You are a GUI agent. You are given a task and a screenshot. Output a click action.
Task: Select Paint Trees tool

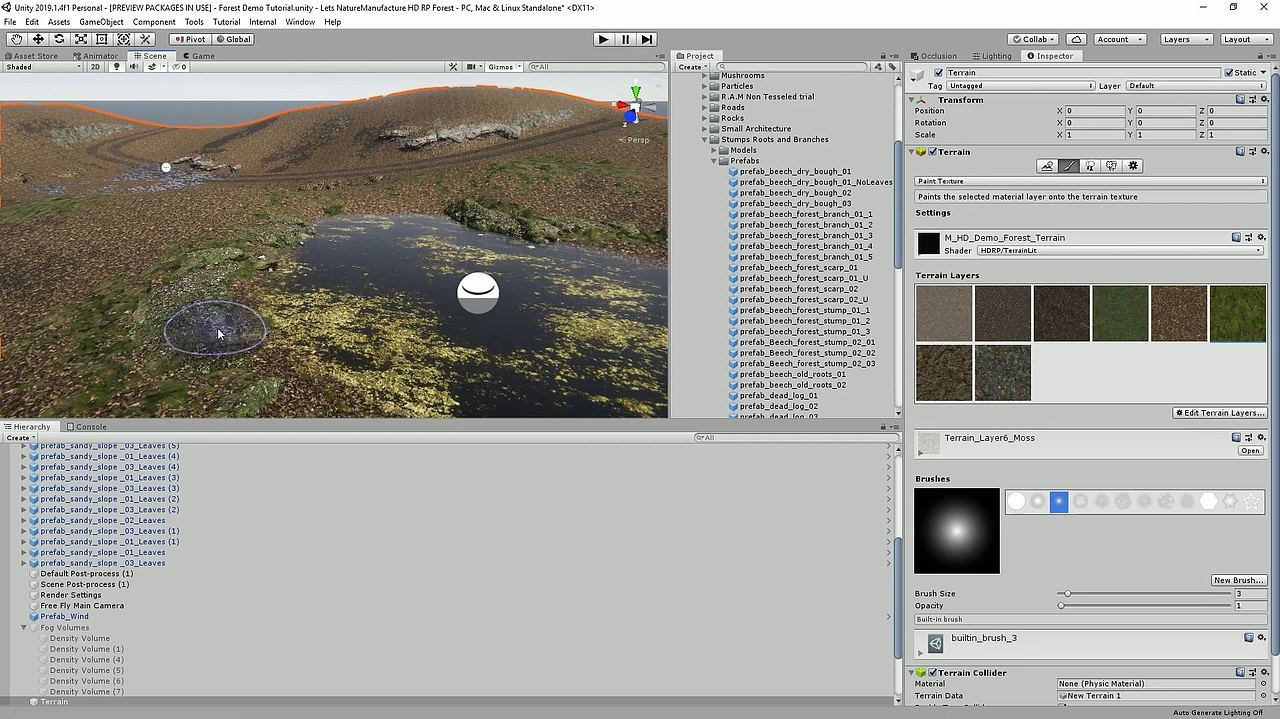pos(1090,166)
